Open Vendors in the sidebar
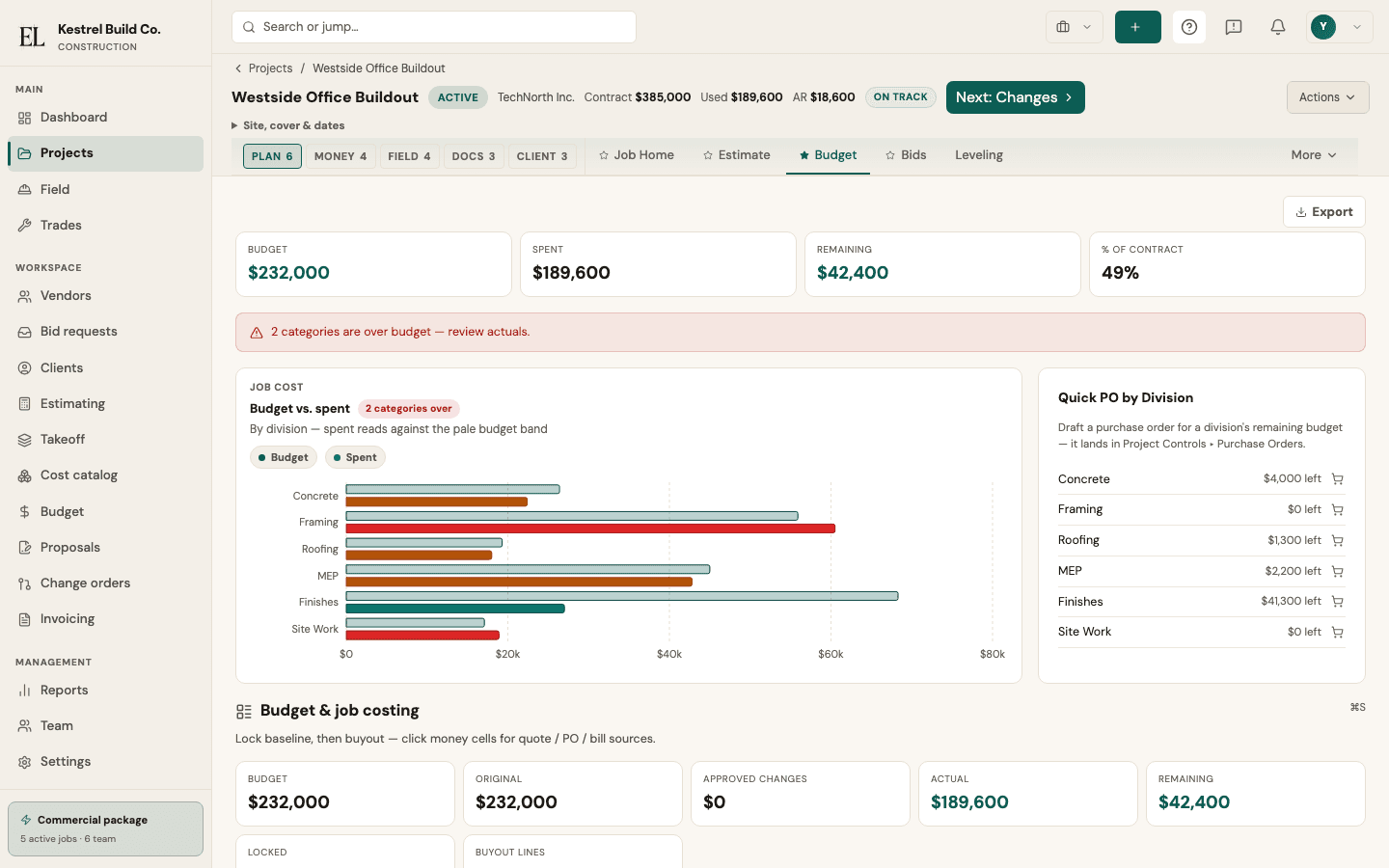Viewport: 1389px width, 868px height. tap(105, 296)
